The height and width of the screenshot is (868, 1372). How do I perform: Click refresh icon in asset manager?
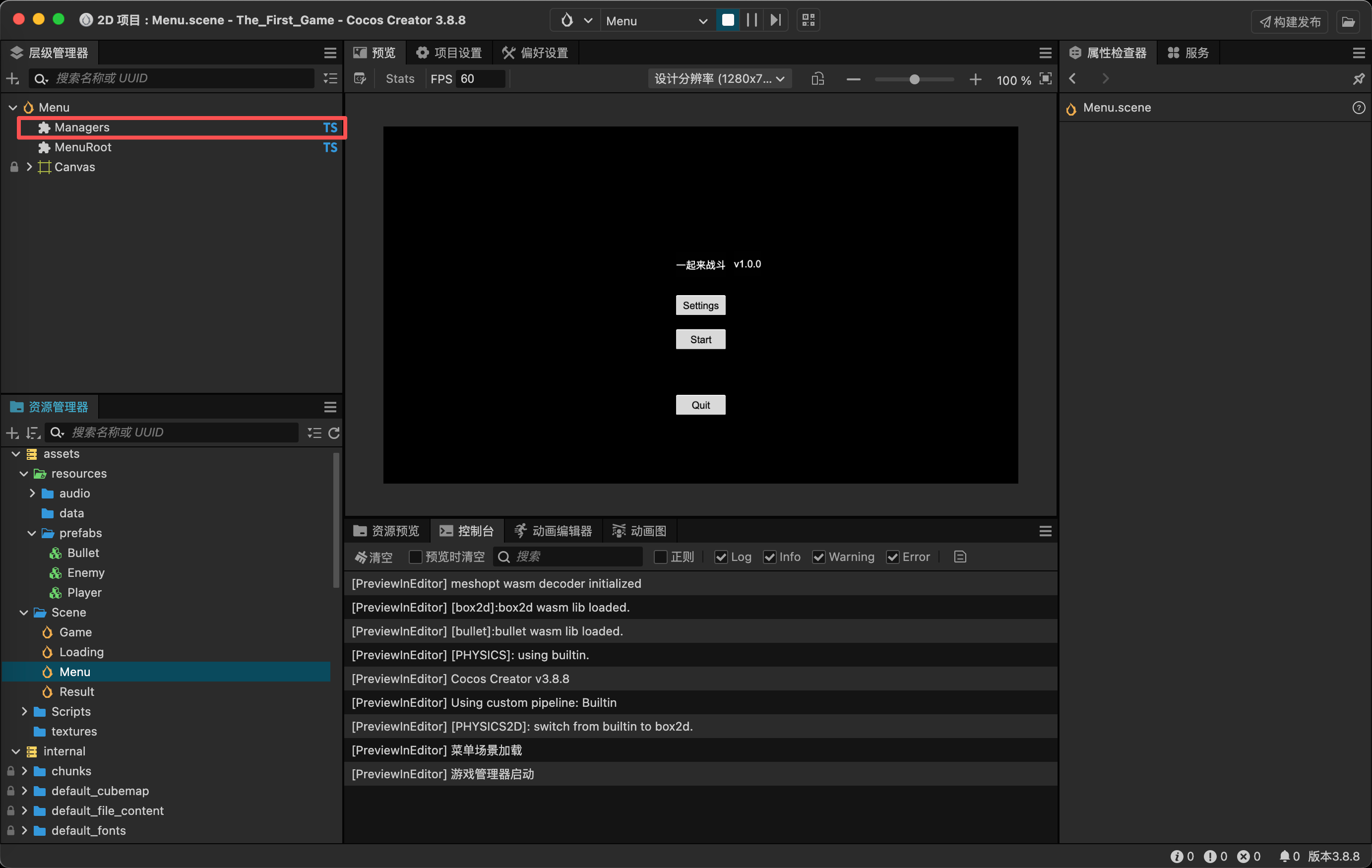pyautogui.click(x=334, y=433)
